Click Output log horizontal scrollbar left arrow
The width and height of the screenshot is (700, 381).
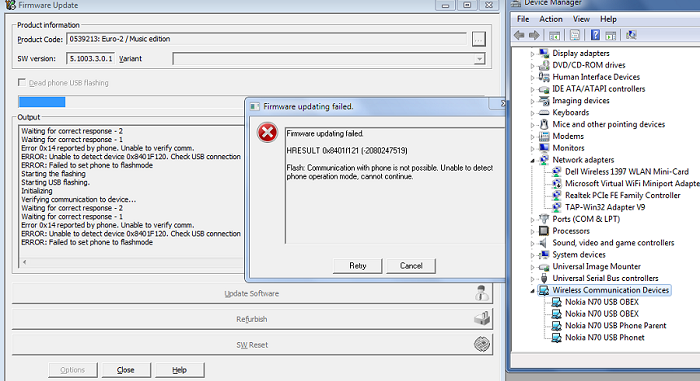pyautogui.click(x=25, y=262)
